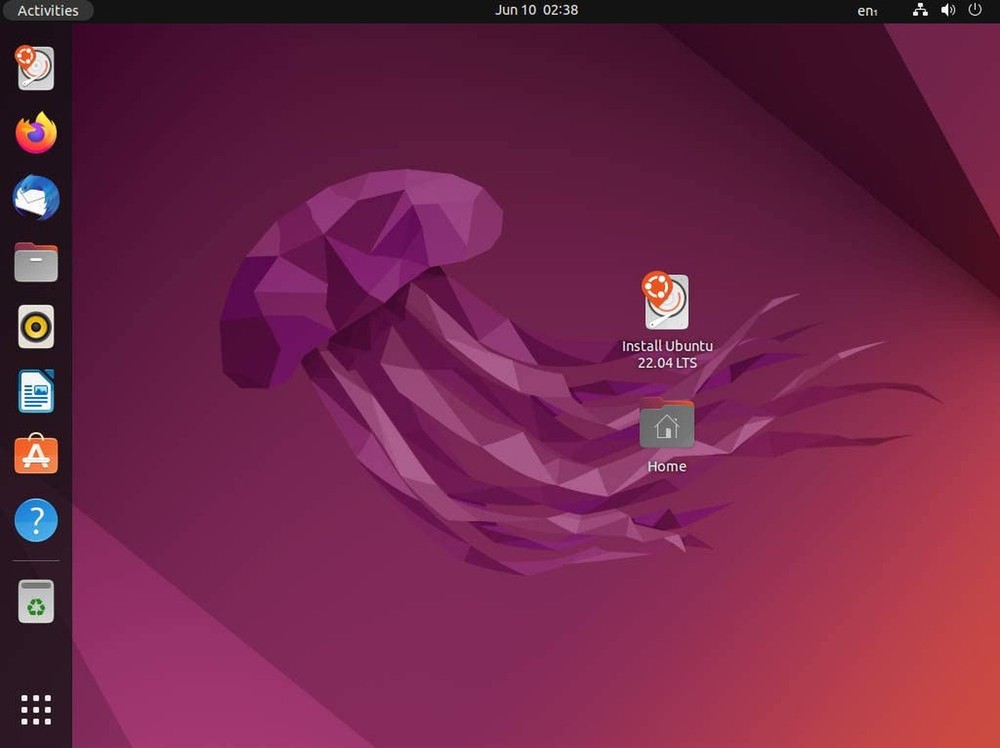Open the en1 keyboard layout menu

tap(866, 10)
